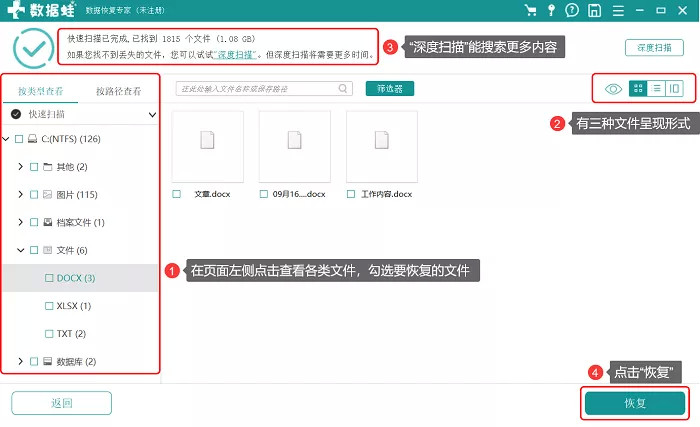This screenshot has width=700, height=427.
Task: Open the help question mark icon
Action: 572,10
